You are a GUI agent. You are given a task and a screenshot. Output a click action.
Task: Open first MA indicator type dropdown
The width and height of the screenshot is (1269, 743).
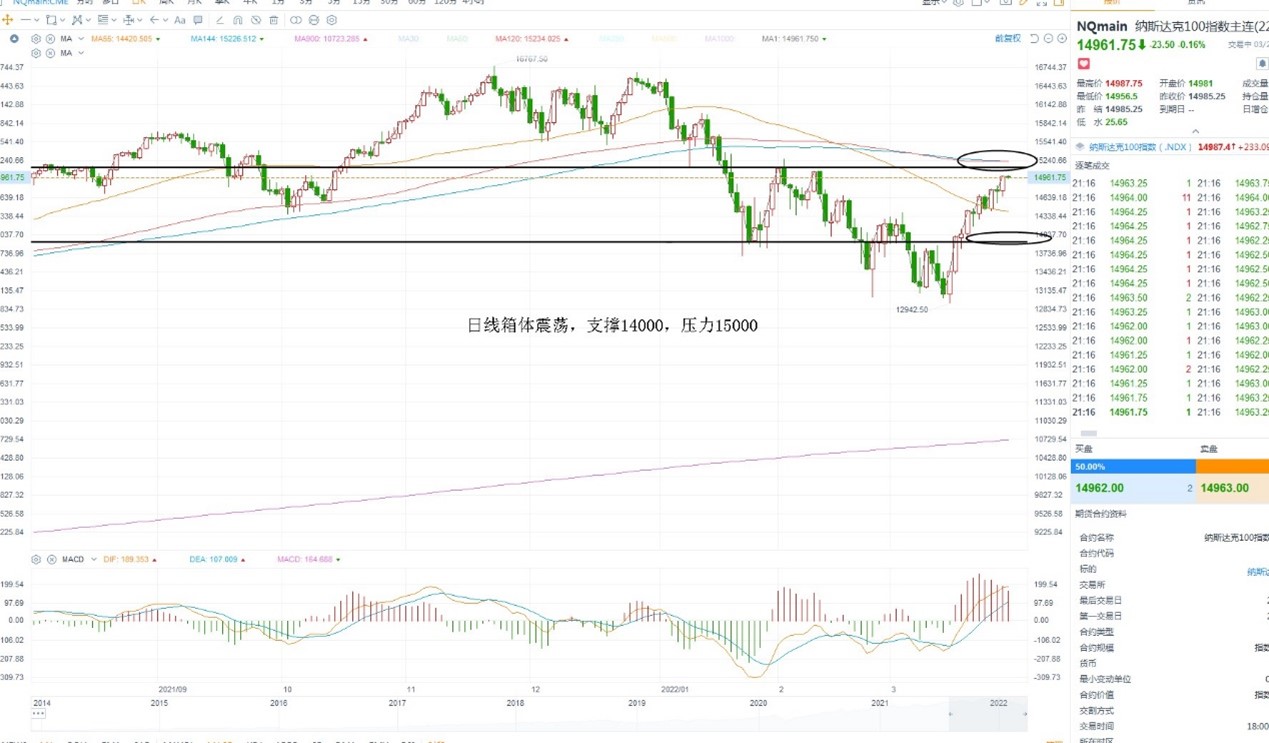(81, 39)
